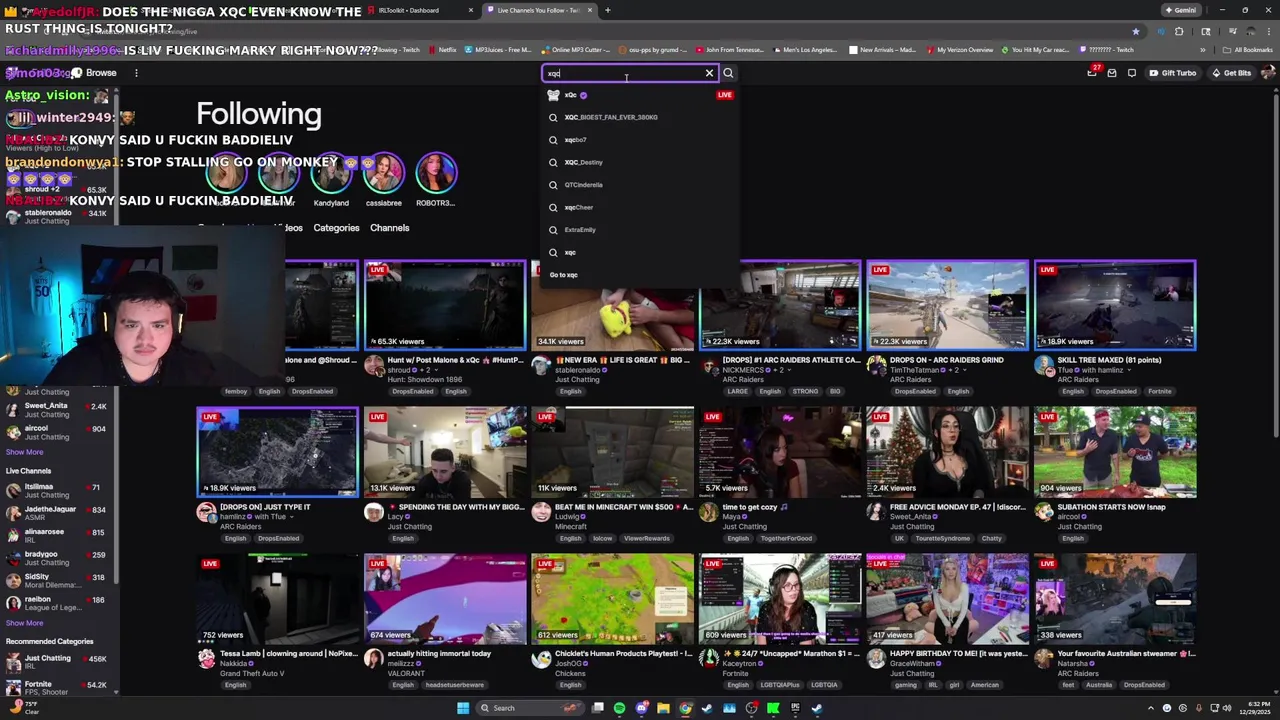Open Chrome from the taskbar

tap(685, 708)
